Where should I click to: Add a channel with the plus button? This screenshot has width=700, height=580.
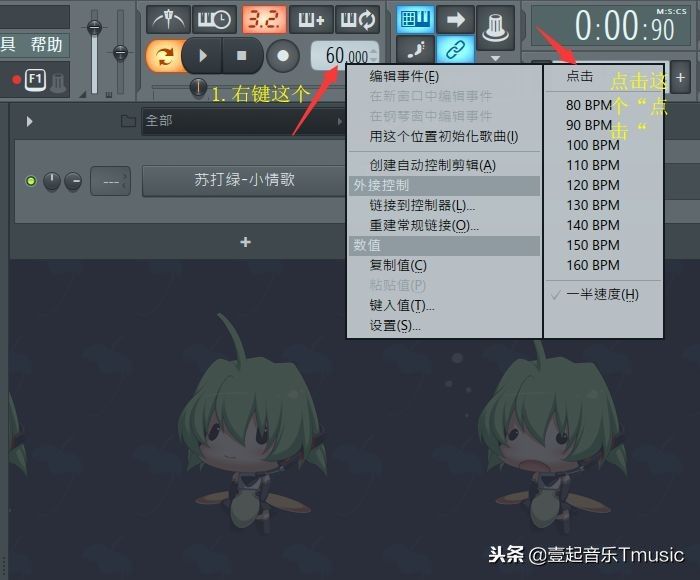[x=246, y=242]
